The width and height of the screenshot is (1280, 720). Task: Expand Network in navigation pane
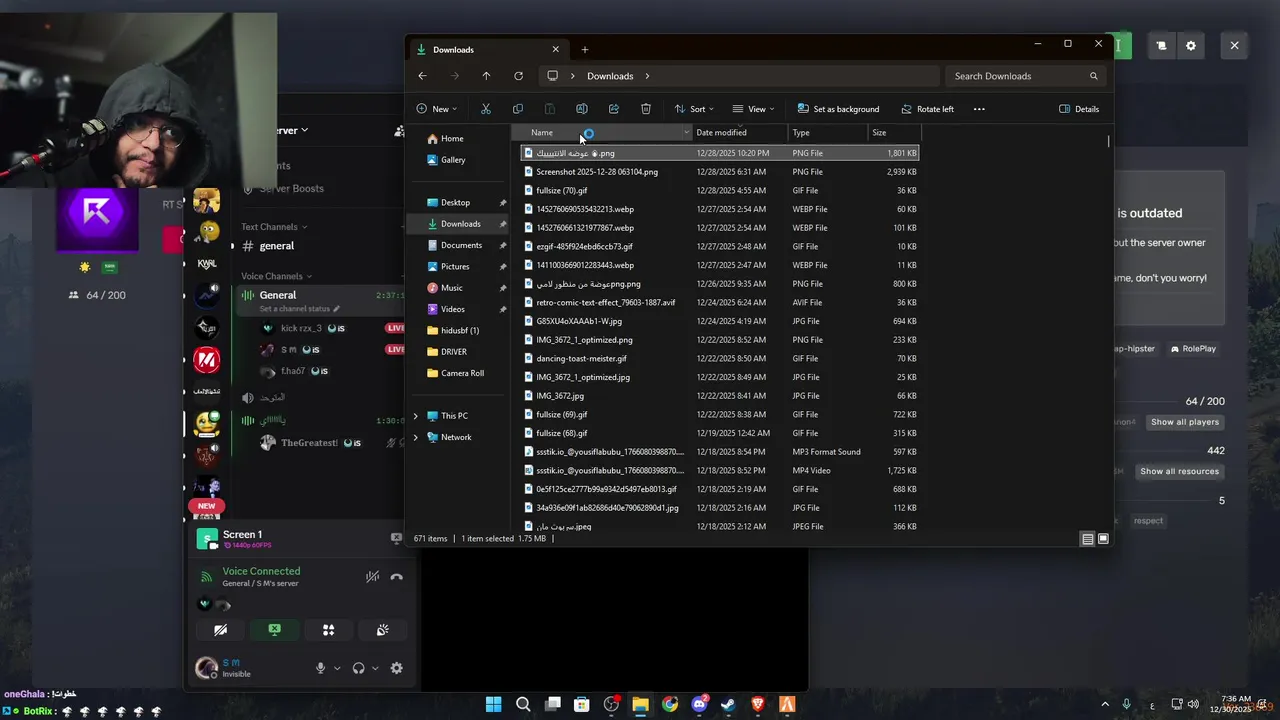coord(416,437)
